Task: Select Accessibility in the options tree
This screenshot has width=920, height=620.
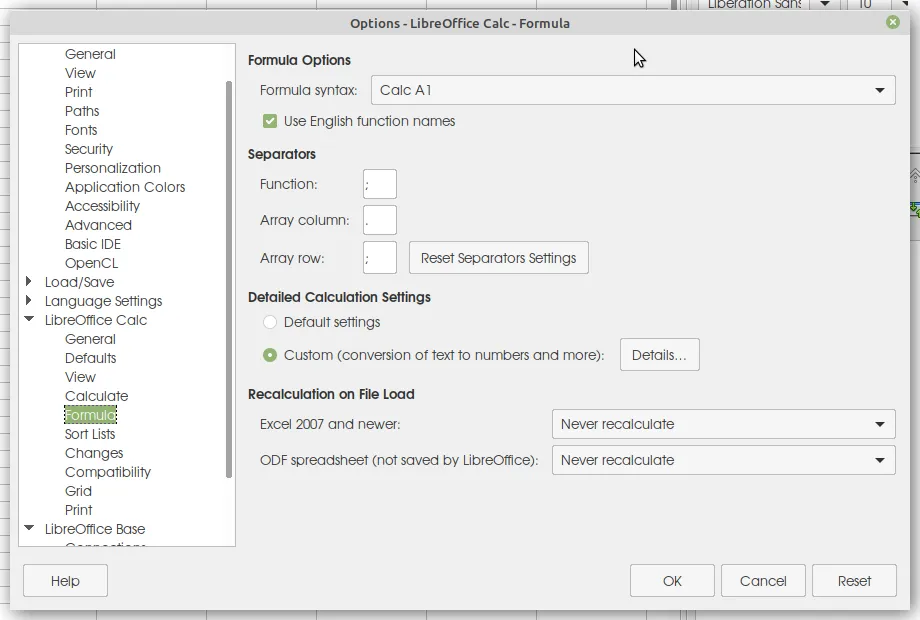Action: [x=102, y=206]
